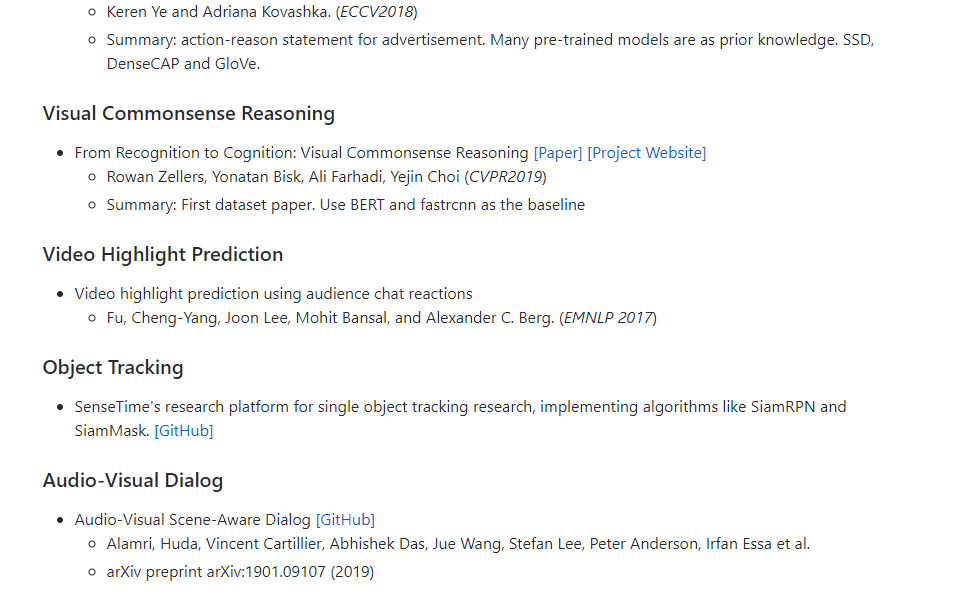Click the Audio-Visual Dialog heading
971x609 pixels.
click(x=133, y=481)
